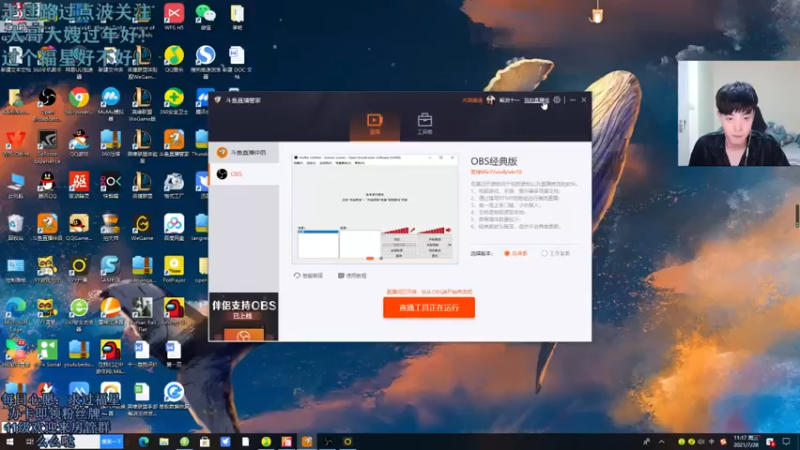Screen dimensions: 800x450
Task: Open 360压缩 desktop icon
Action: coord(110,143)
